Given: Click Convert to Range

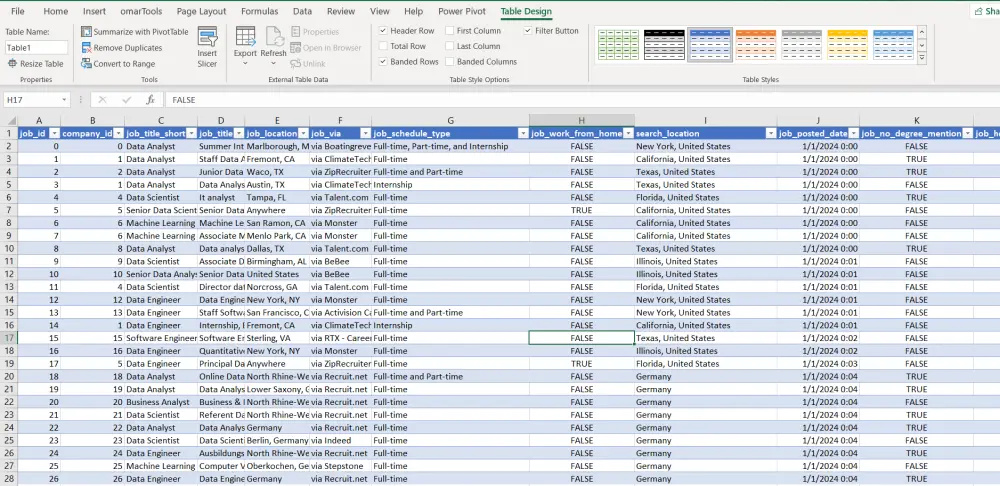Looking at the screenshot, I should (x=118, y=64).
